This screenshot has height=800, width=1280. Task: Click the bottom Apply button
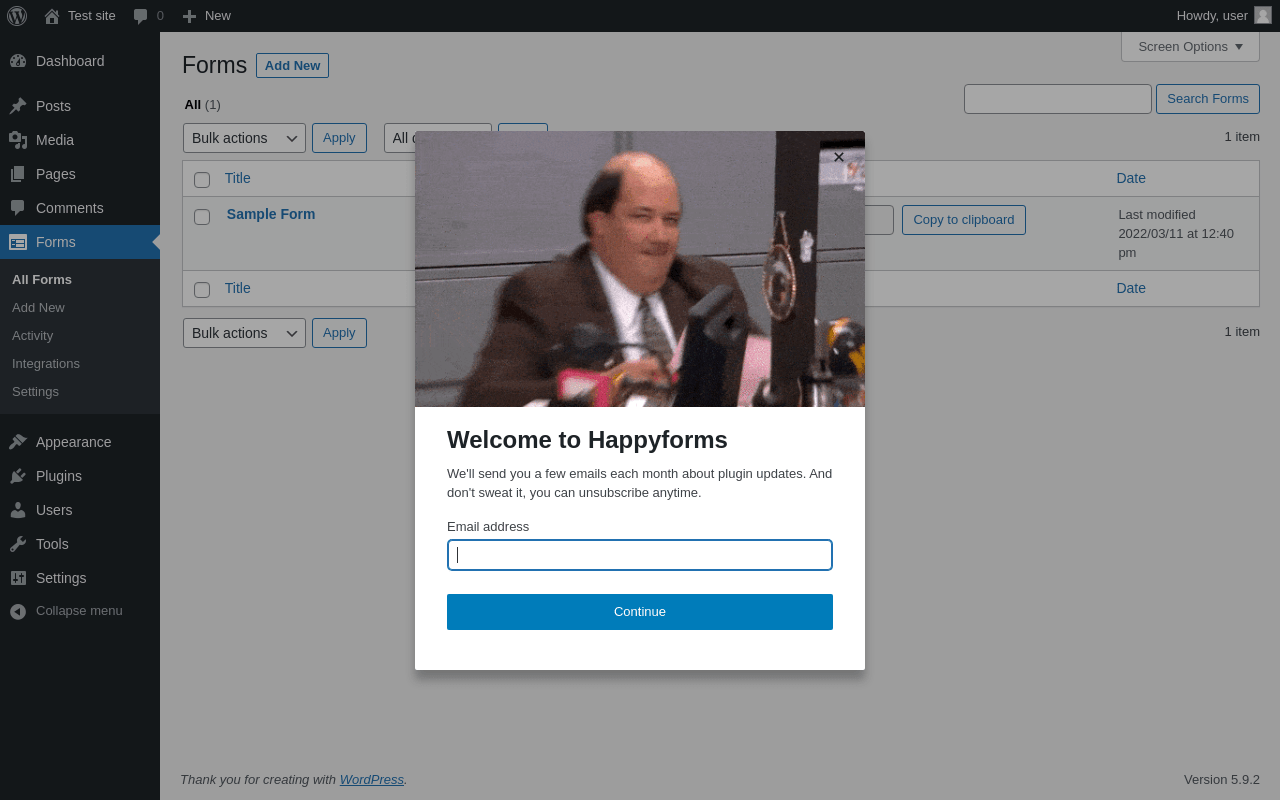339,333
